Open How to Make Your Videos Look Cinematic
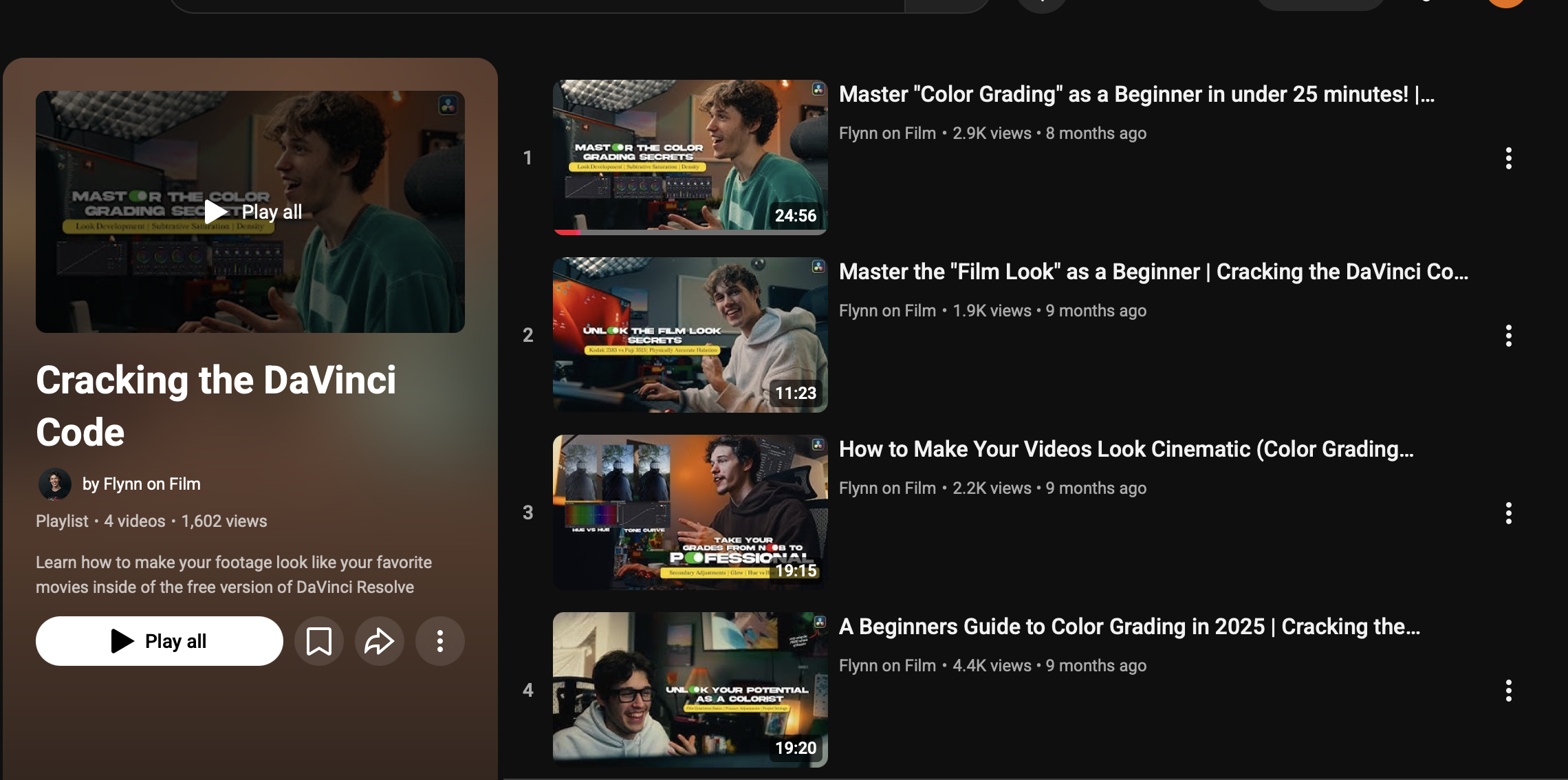The image size is (1568, 780). pos(1126,449)
